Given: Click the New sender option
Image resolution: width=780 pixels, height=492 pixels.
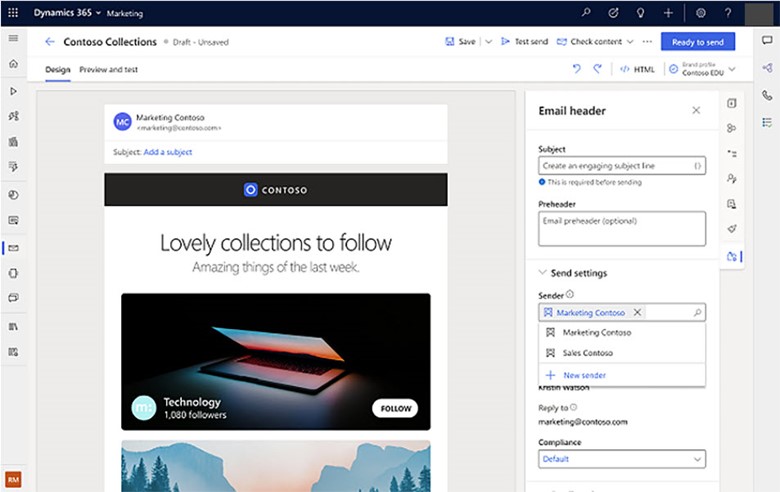Looking at the screenshot, I should (x=583, y=375).
